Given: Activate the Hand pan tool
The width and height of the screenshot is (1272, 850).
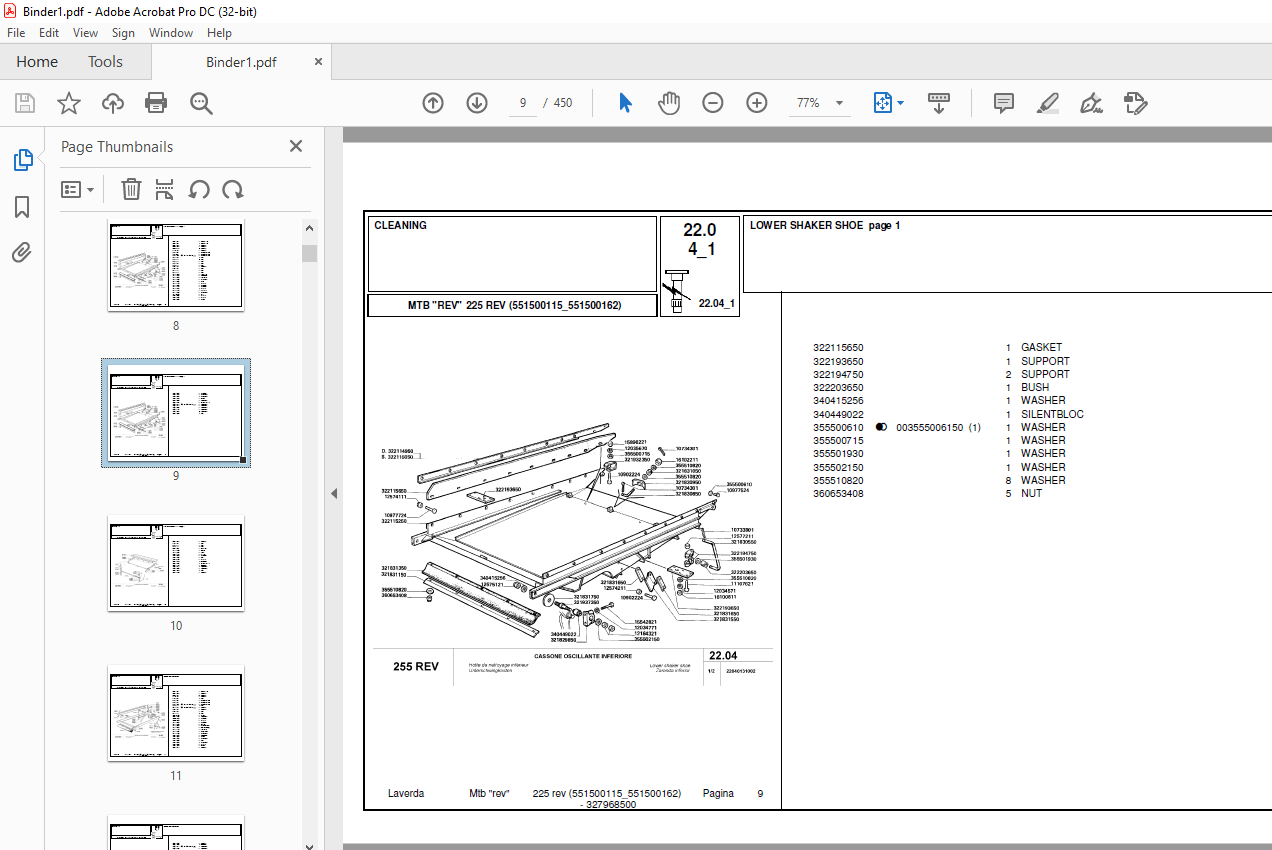Looking at the screenshot, I should [669, 103].
